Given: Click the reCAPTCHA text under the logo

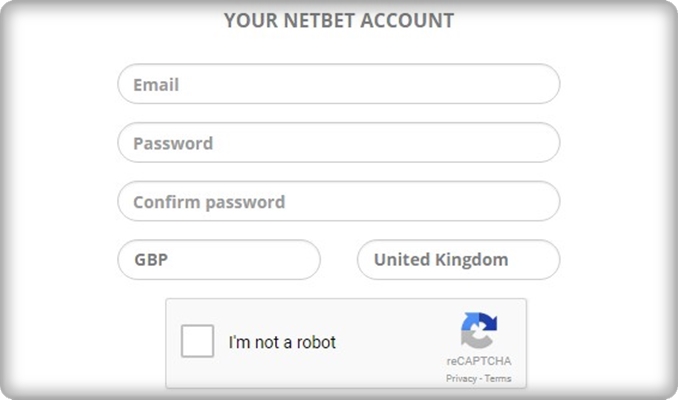Looking at the screenshot, I should 479,361.
